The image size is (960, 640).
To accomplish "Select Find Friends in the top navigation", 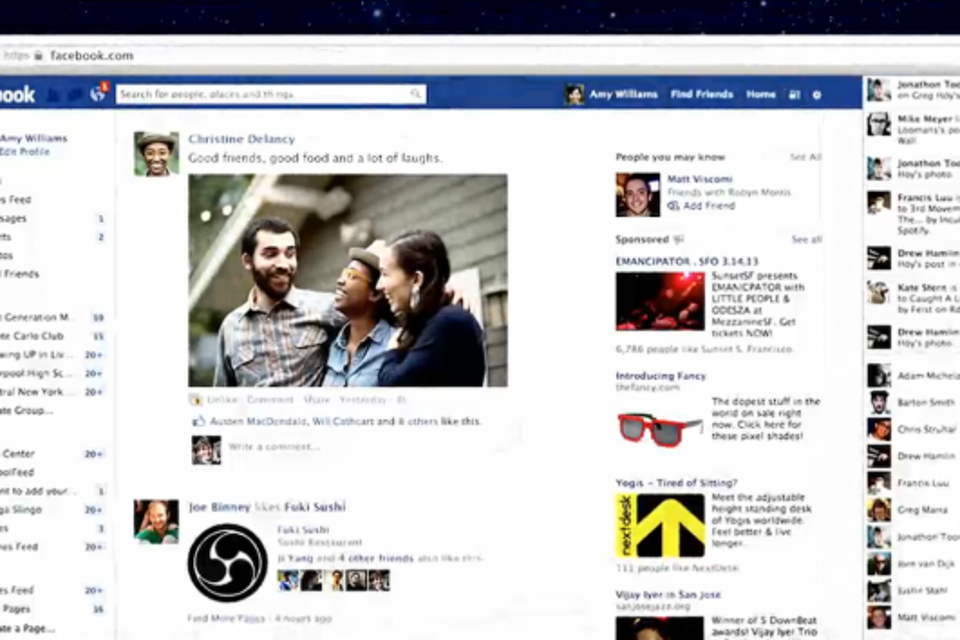I will 701,95.
